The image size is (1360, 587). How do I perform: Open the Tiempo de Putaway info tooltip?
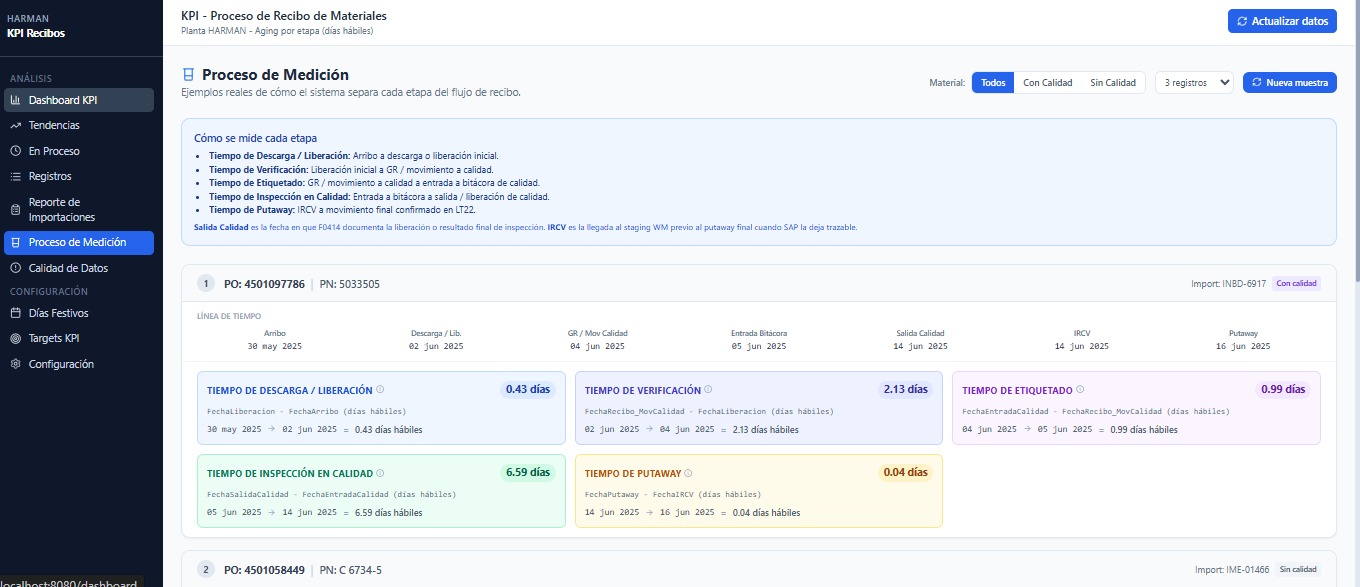click(687, 473)
